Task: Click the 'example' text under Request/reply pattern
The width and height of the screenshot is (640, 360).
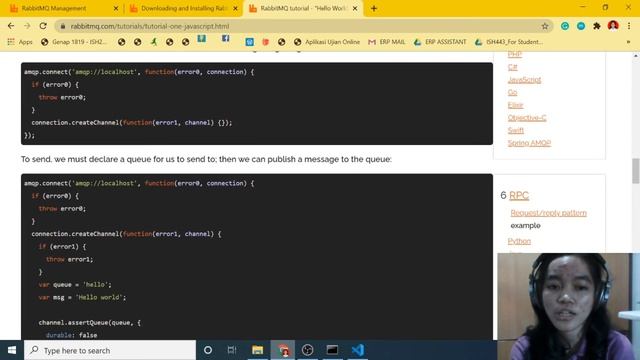Action: pos(525,225)
